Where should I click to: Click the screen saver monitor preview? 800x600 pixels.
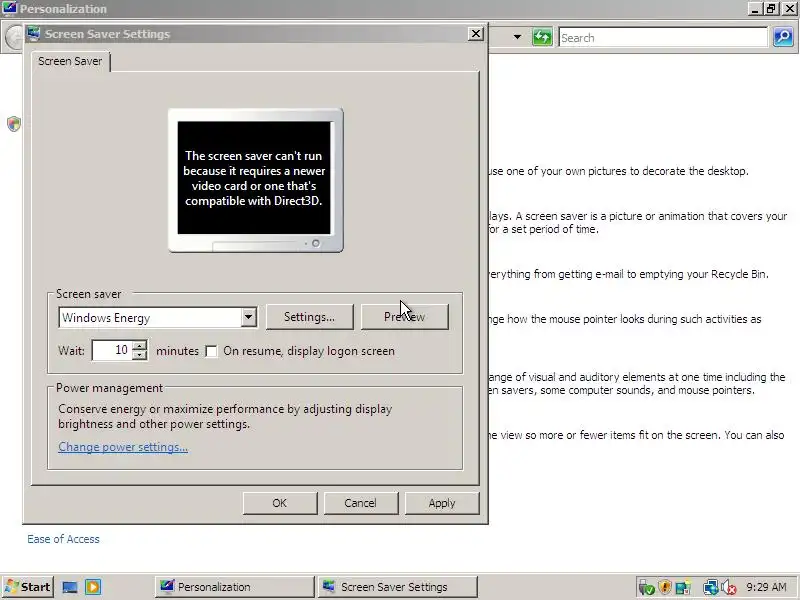tap(256, 180)
